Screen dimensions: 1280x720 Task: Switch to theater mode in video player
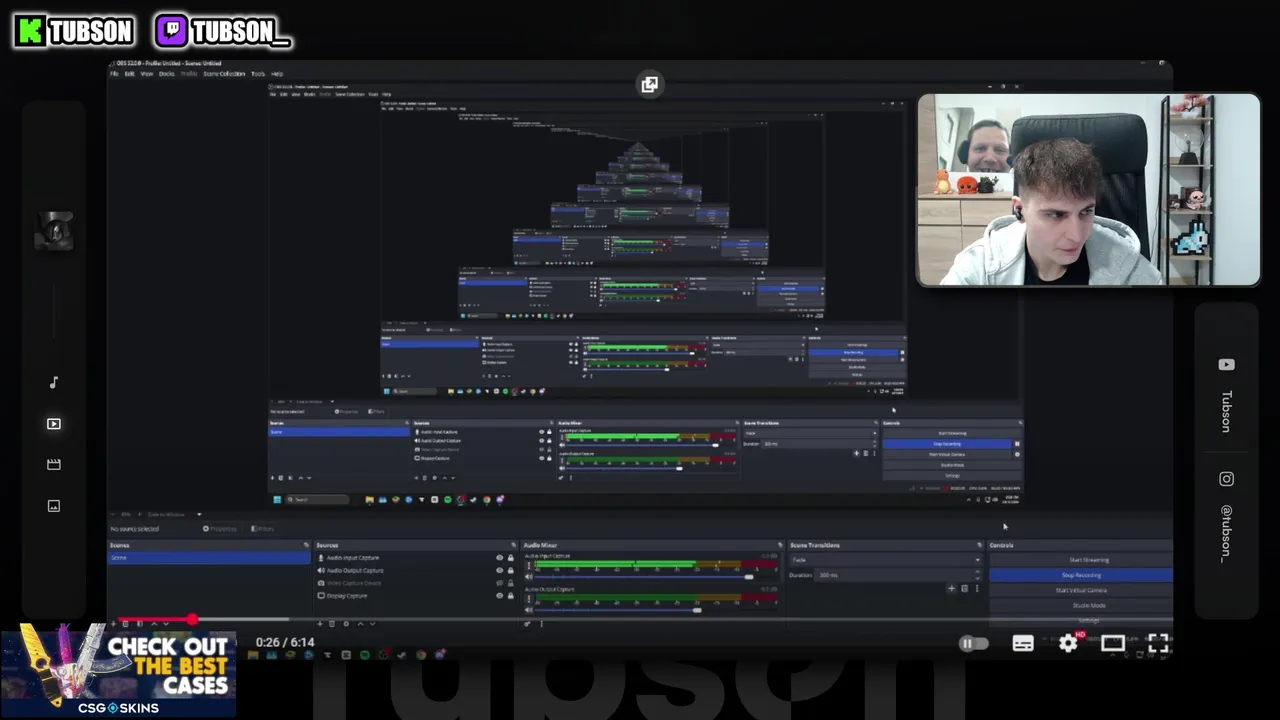pos(1113,644)
